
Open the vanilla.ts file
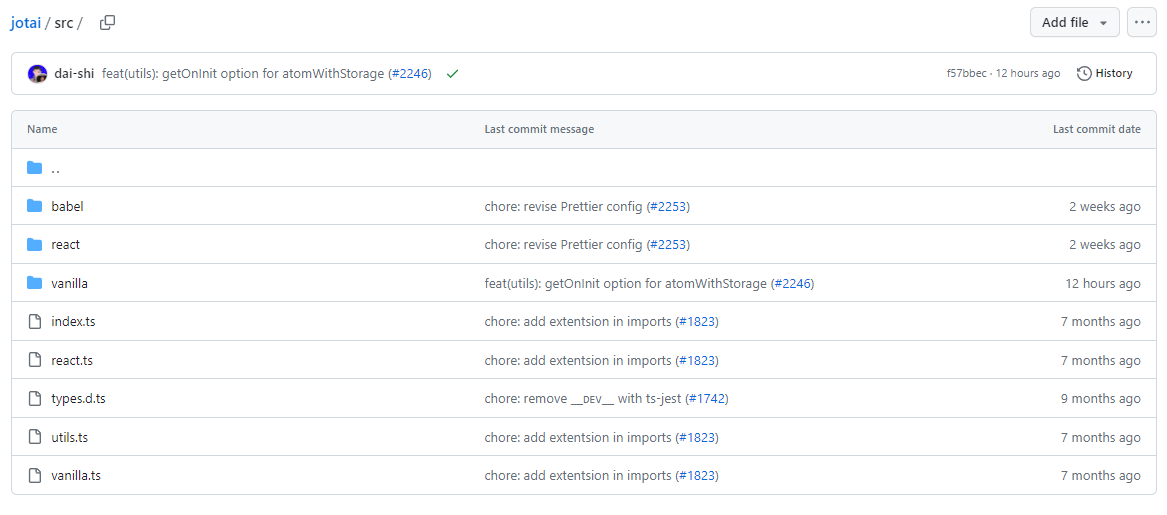(x=76, y=475)
